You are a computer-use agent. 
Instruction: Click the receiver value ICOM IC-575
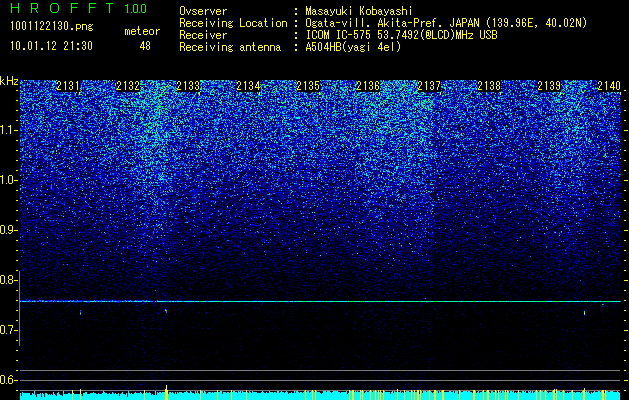pyautogui.click(x=339, y=35)
